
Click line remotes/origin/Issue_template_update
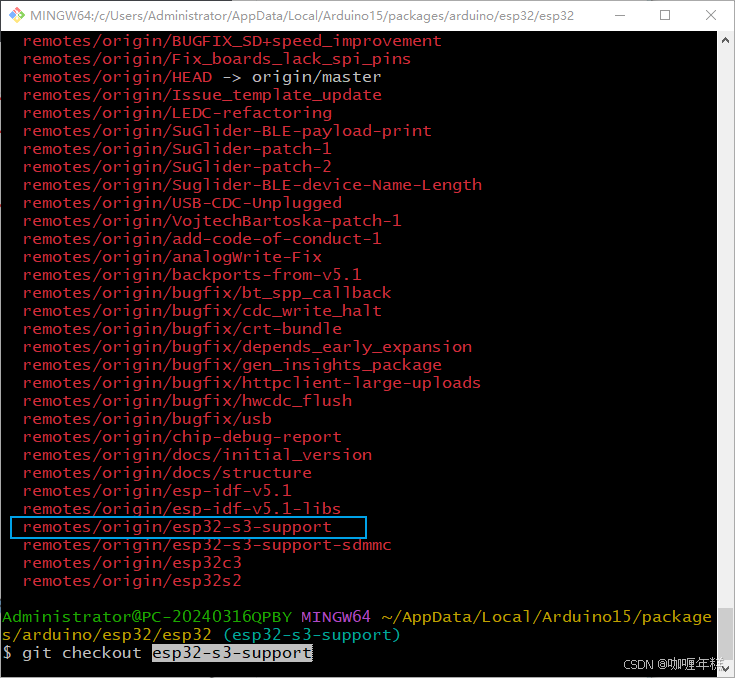[x=202, y=95]
